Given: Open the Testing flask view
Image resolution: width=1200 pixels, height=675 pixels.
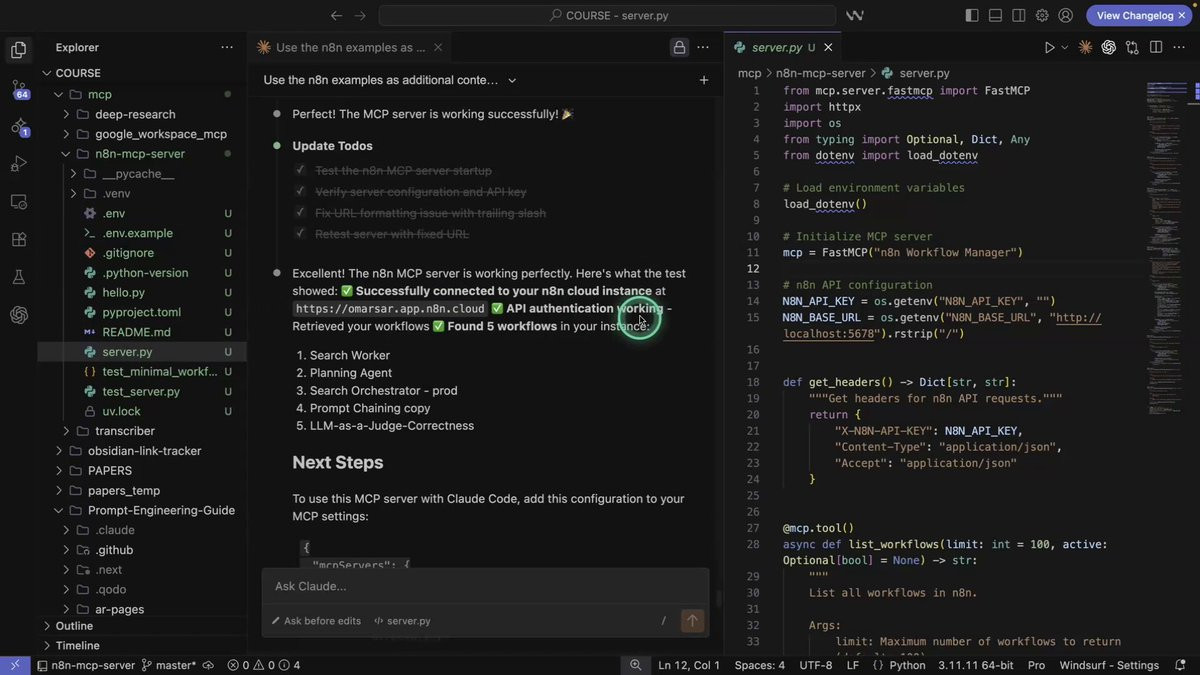Looking at the screenshot, I should tap(18, 277).
